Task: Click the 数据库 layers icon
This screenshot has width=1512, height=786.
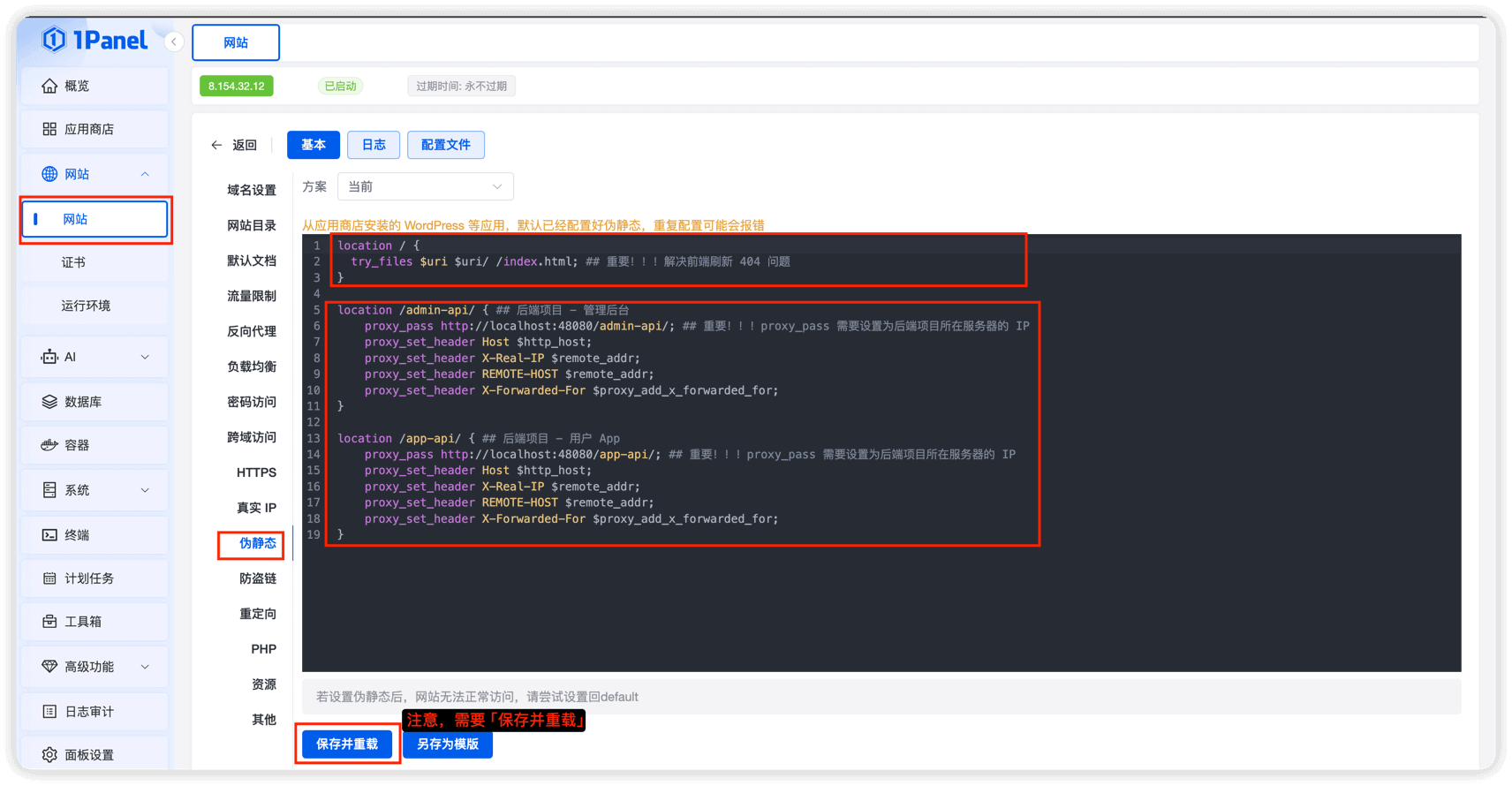Action: tap(49, 402)
